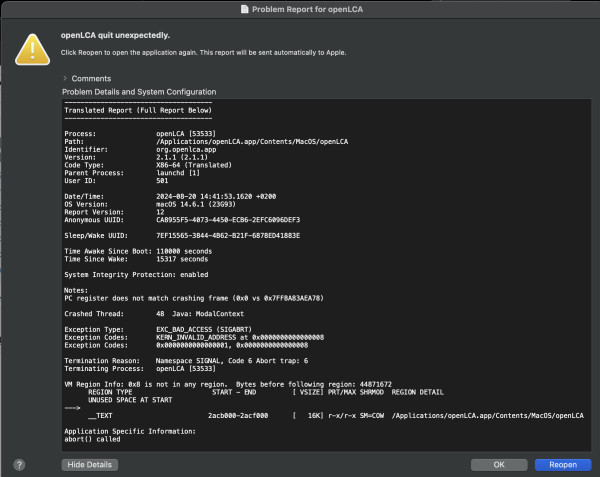Viewport: 600px width, 477px height.
Task: Click the Report Version '12' value
Action: 160,212
